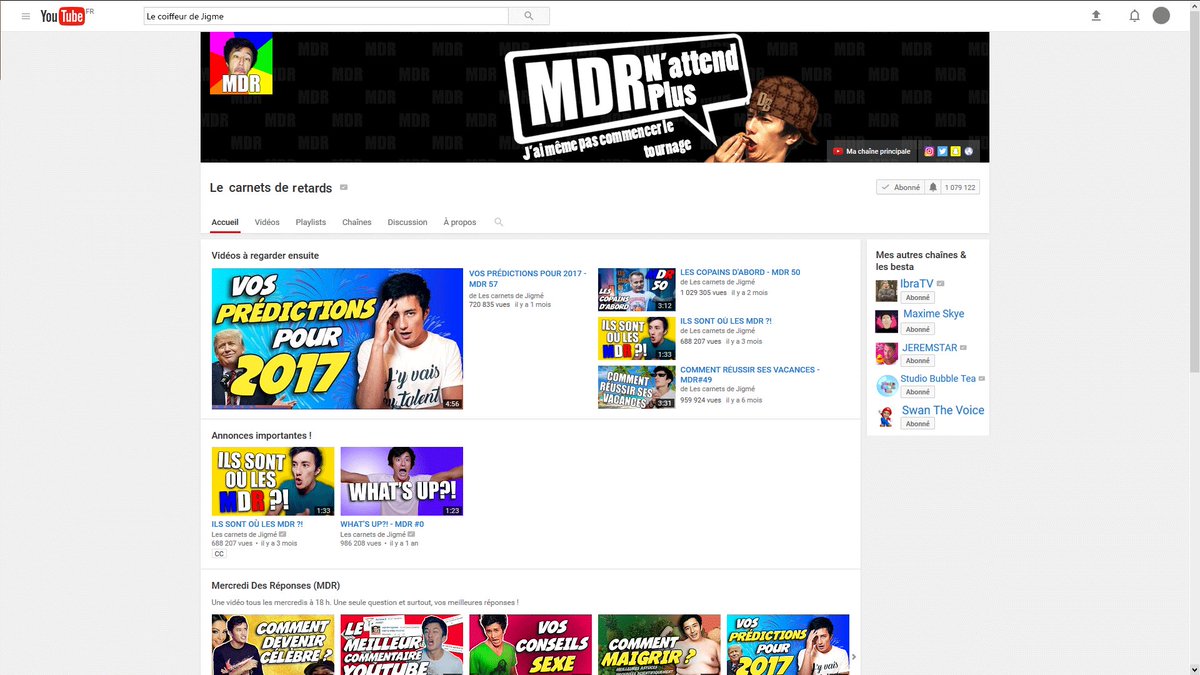Click Ma chaîne principale banner link

click(872, 151)
